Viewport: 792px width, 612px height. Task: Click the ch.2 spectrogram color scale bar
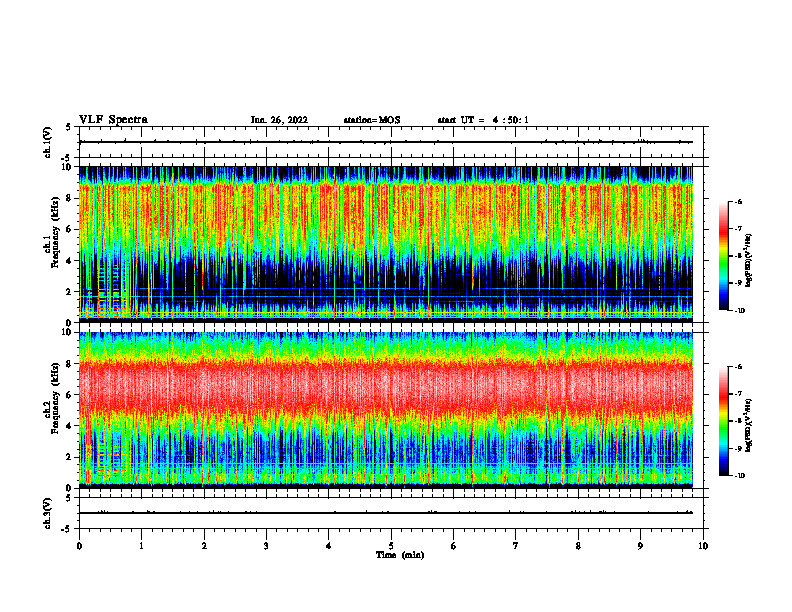pos(723,421)
